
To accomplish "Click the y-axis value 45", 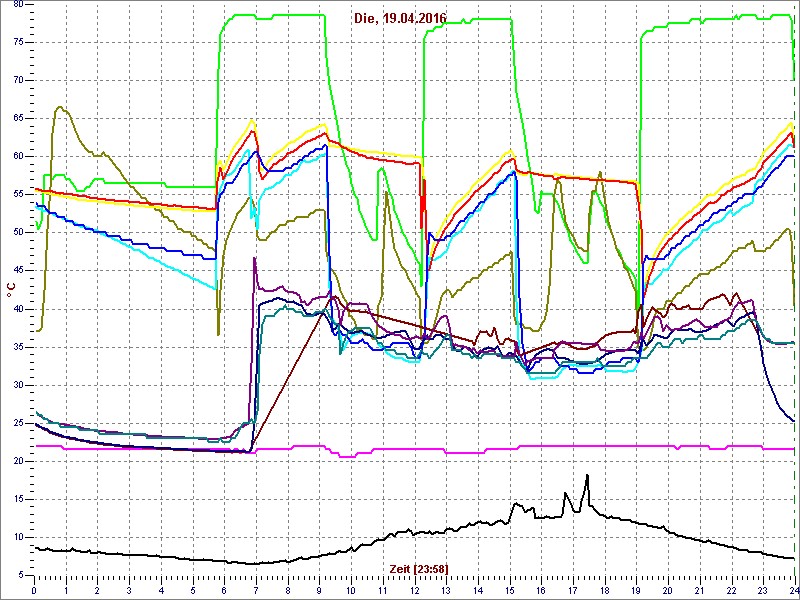I will point(18,271).
